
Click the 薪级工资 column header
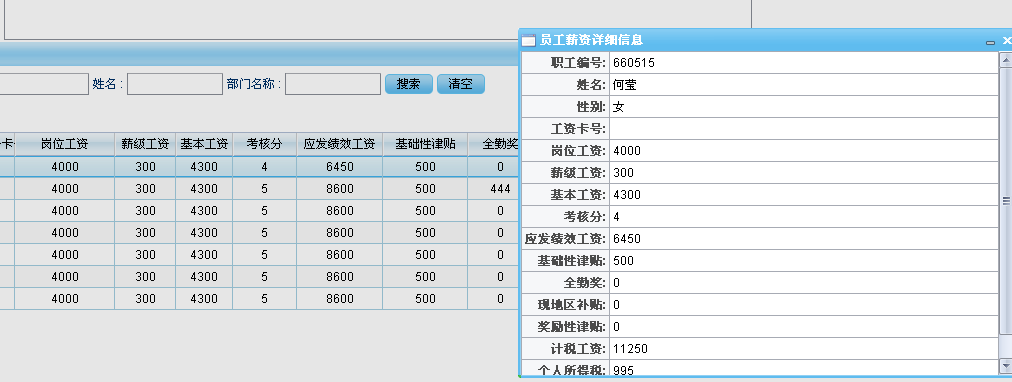coord(145,145)
